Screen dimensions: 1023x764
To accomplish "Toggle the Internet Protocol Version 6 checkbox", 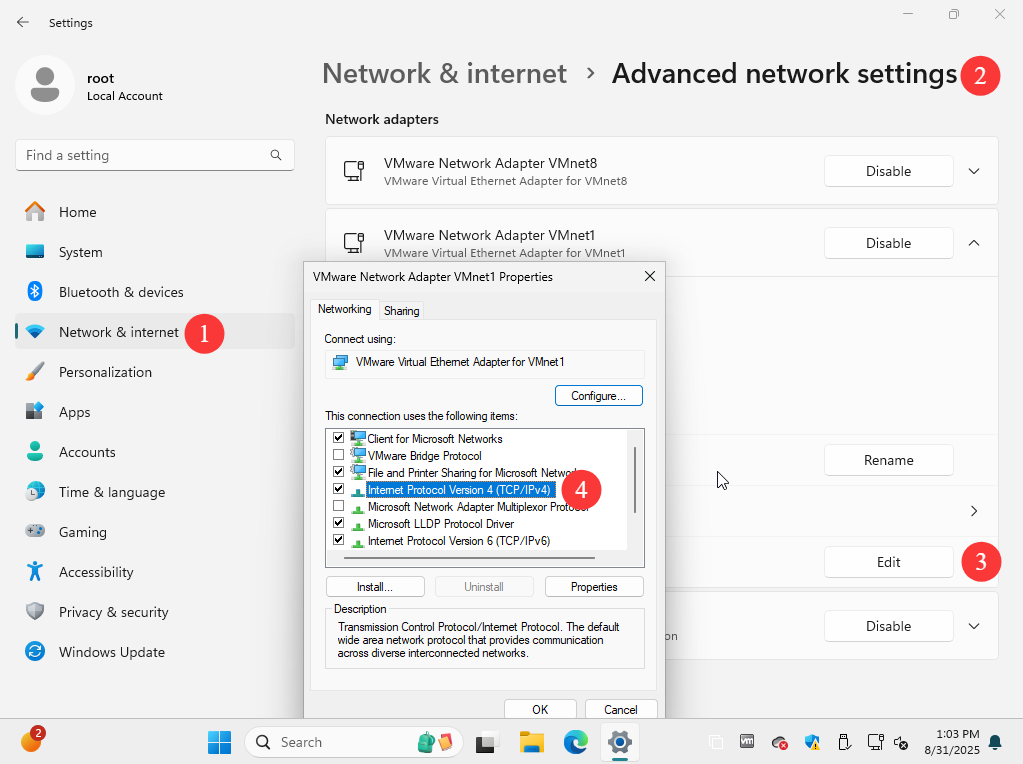I will pos(339,540).
